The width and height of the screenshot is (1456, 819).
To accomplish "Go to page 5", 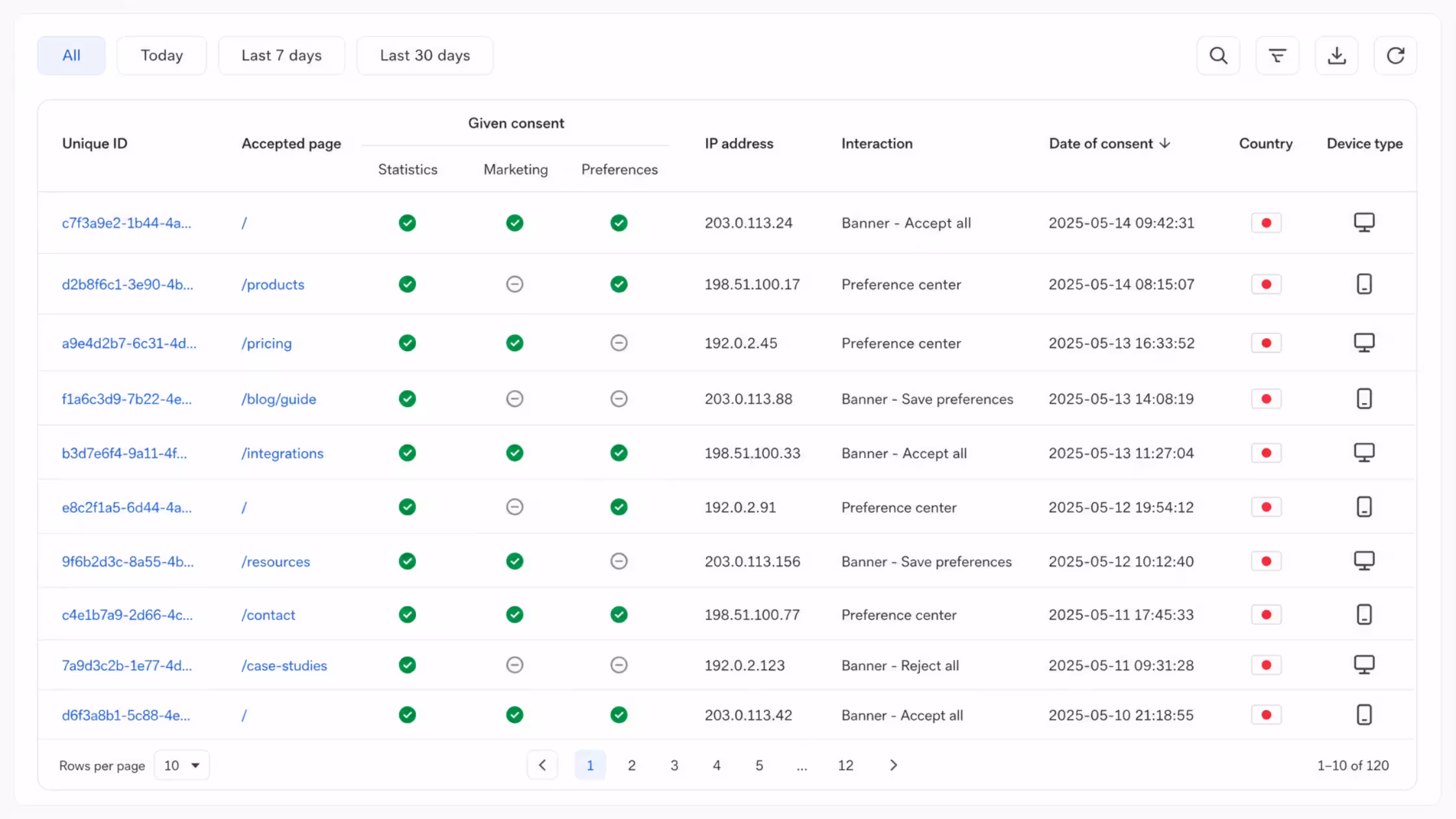I will pos(759,765).
